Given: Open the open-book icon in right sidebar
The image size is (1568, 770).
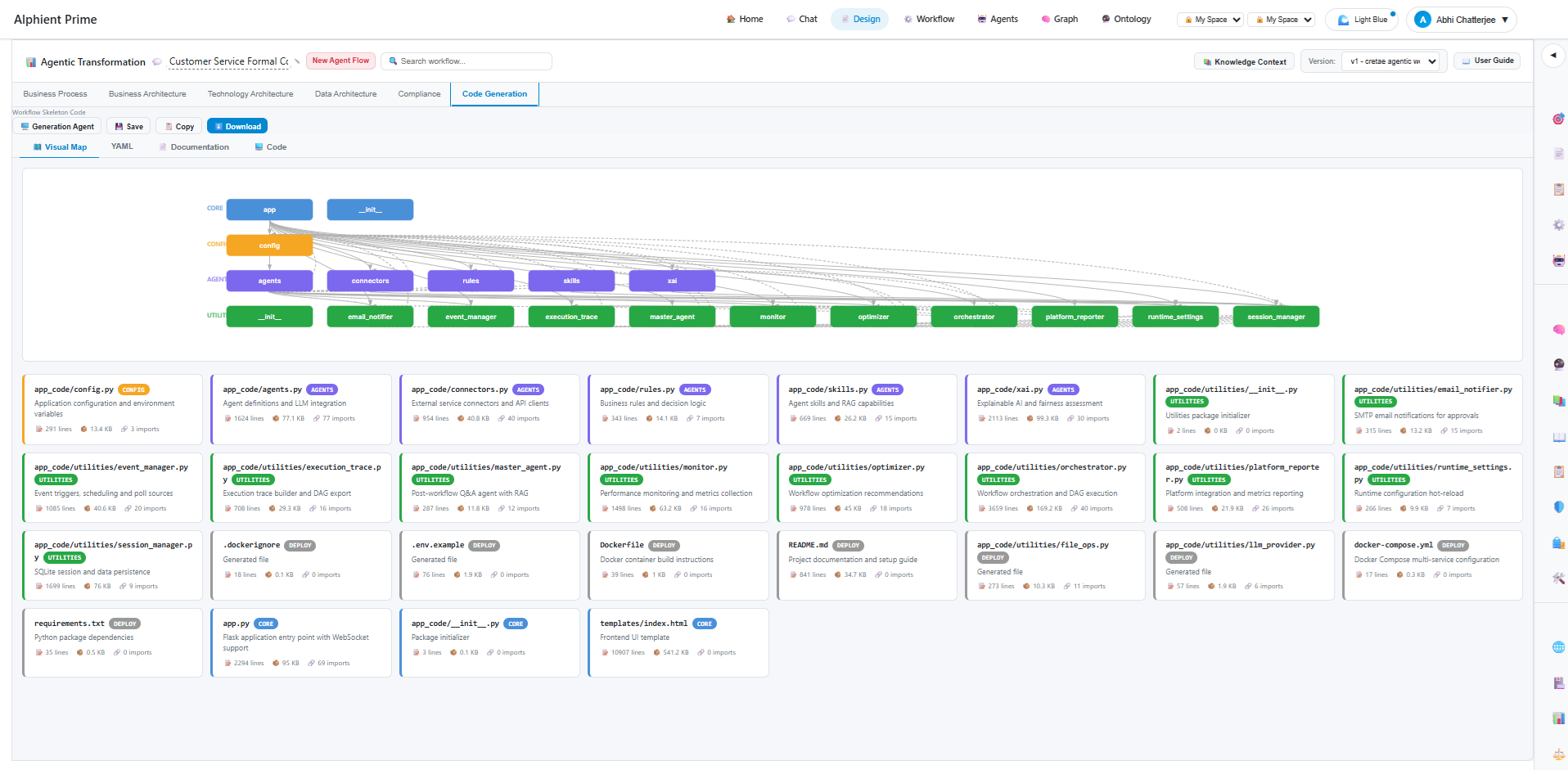Looking at the screenshot, I should click(x=1558, y=437).
